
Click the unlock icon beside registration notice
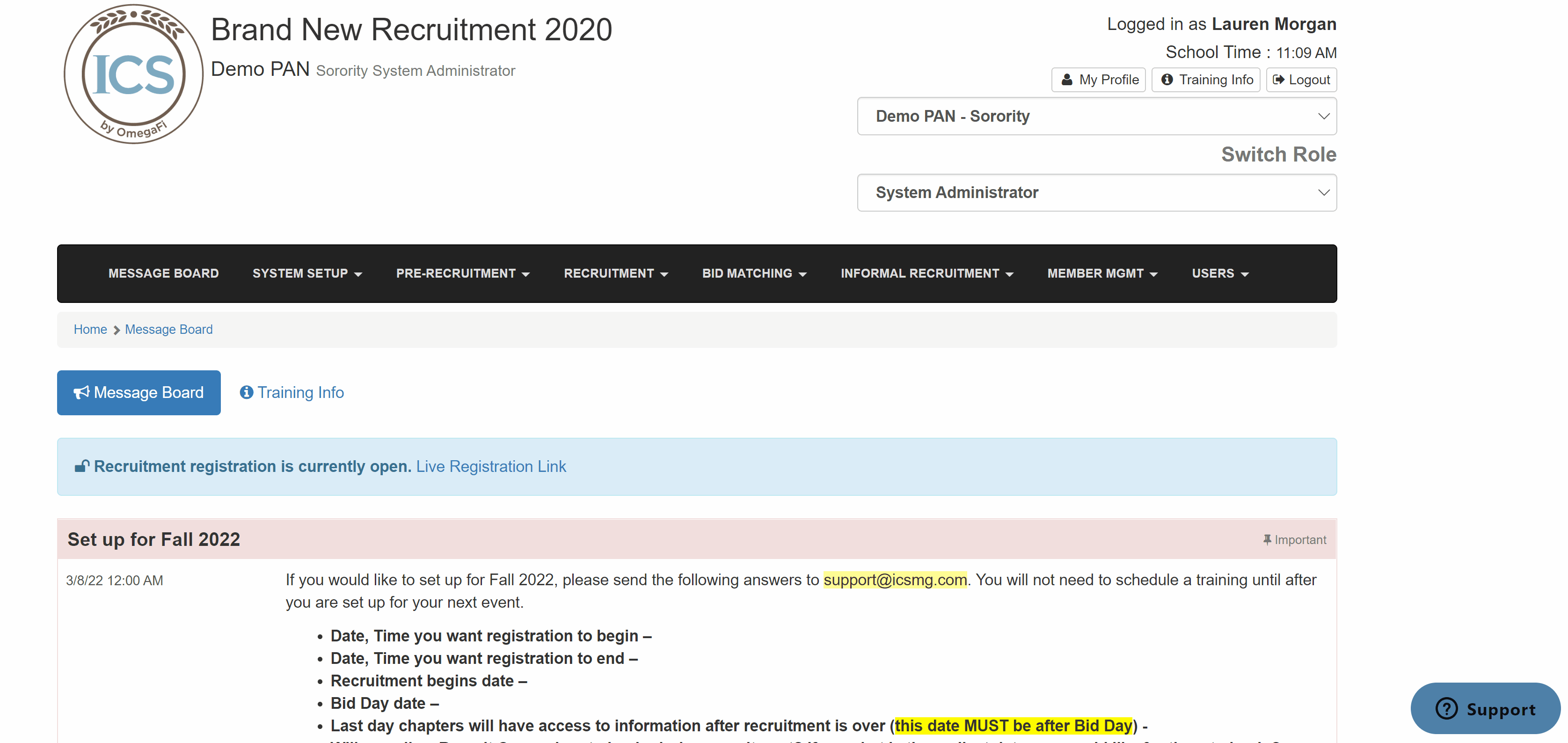pos(82,465)
